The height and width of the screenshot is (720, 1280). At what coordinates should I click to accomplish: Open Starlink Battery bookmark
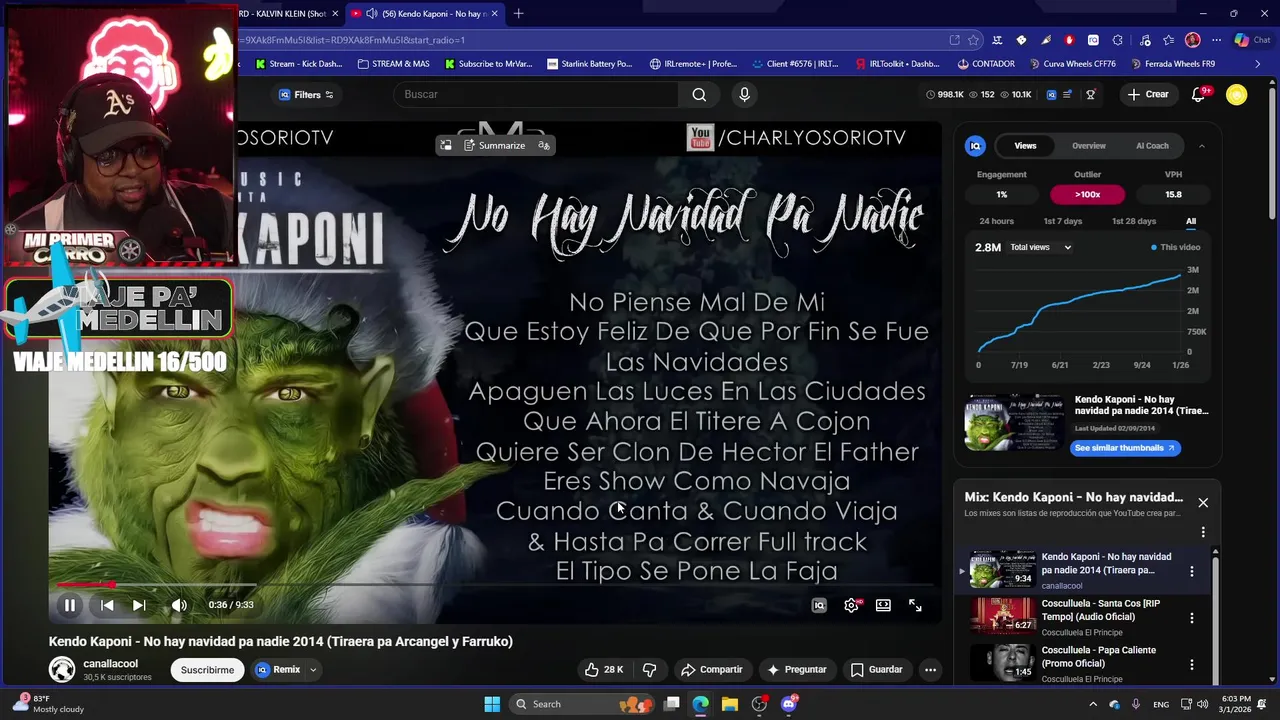[x=590, y=64]
